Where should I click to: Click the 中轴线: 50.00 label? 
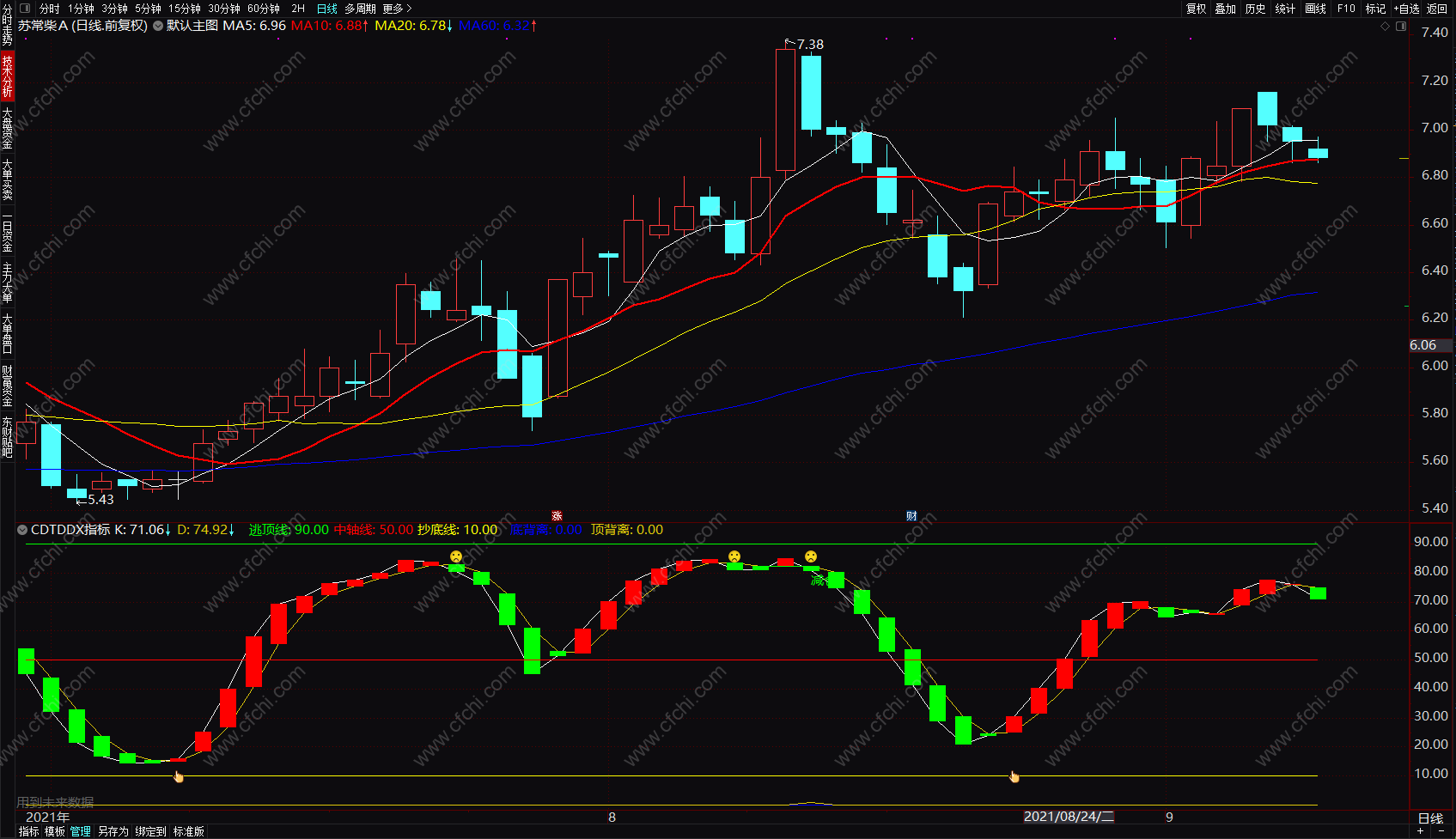374,530
